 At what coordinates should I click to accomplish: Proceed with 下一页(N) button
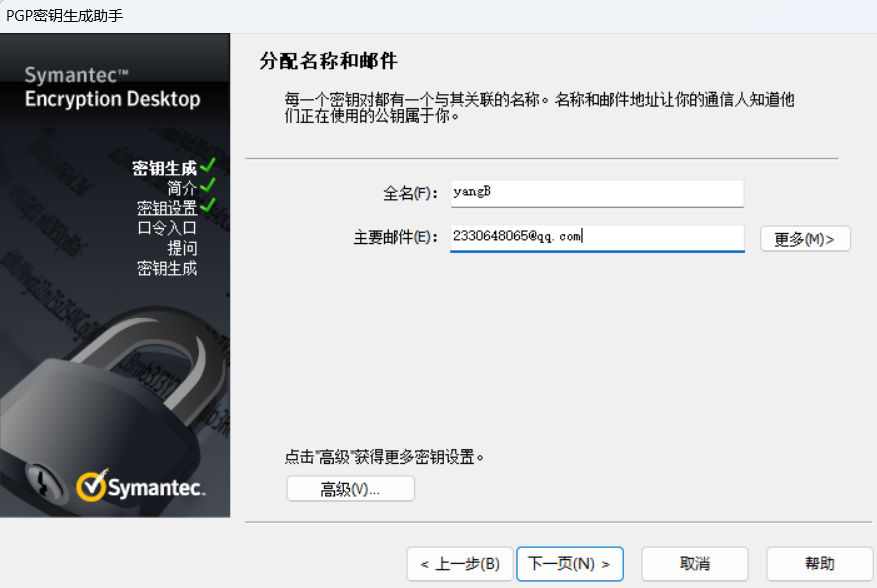[570, 563]
